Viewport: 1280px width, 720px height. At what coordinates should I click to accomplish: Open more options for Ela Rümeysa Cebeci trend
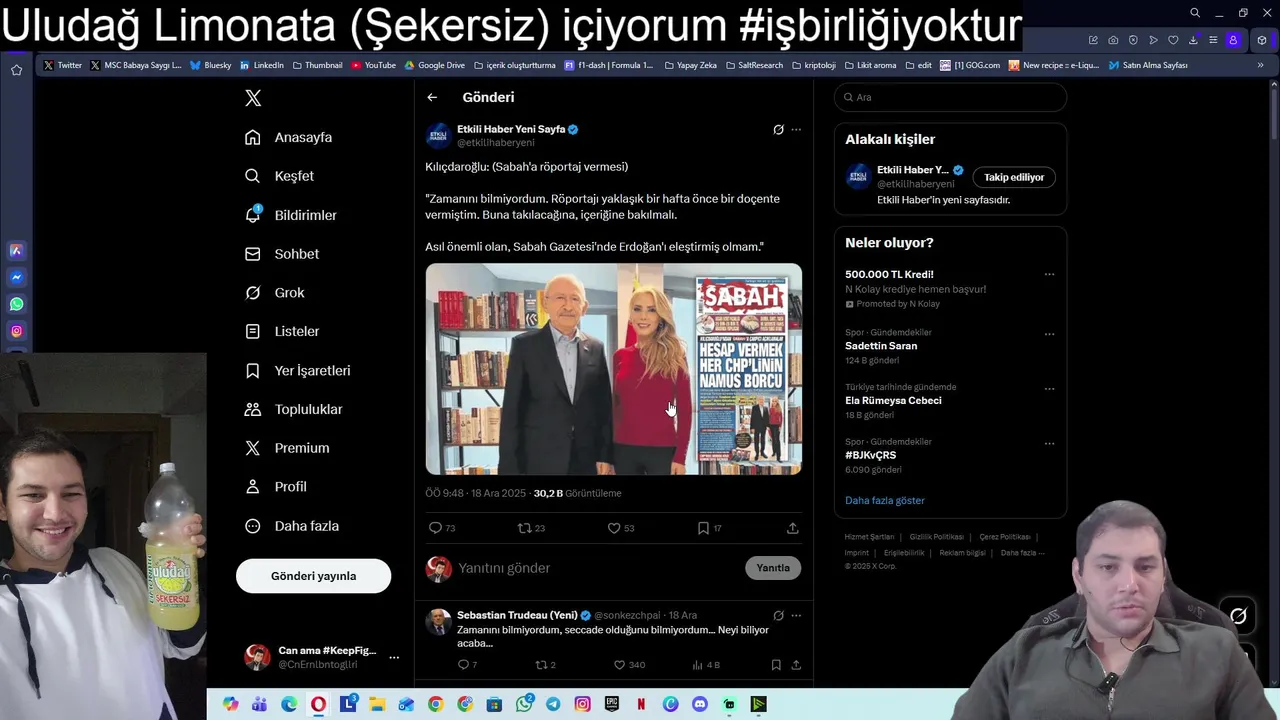click(x=1049, y=389)
